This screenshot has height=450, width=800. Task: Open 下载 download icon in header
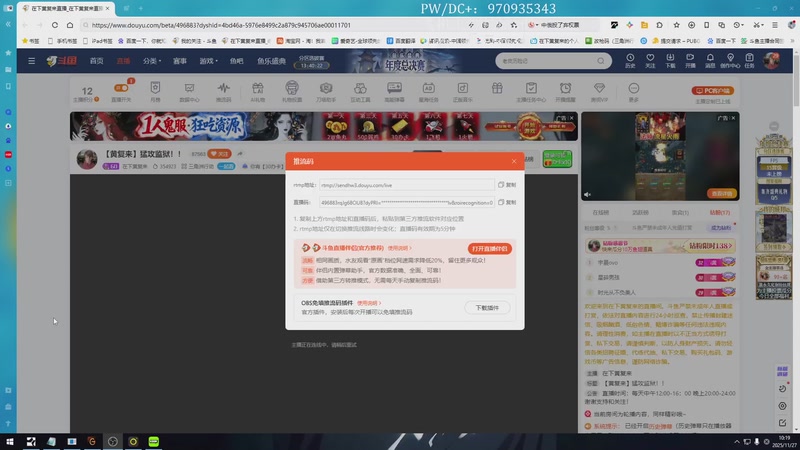coord(670,61)
